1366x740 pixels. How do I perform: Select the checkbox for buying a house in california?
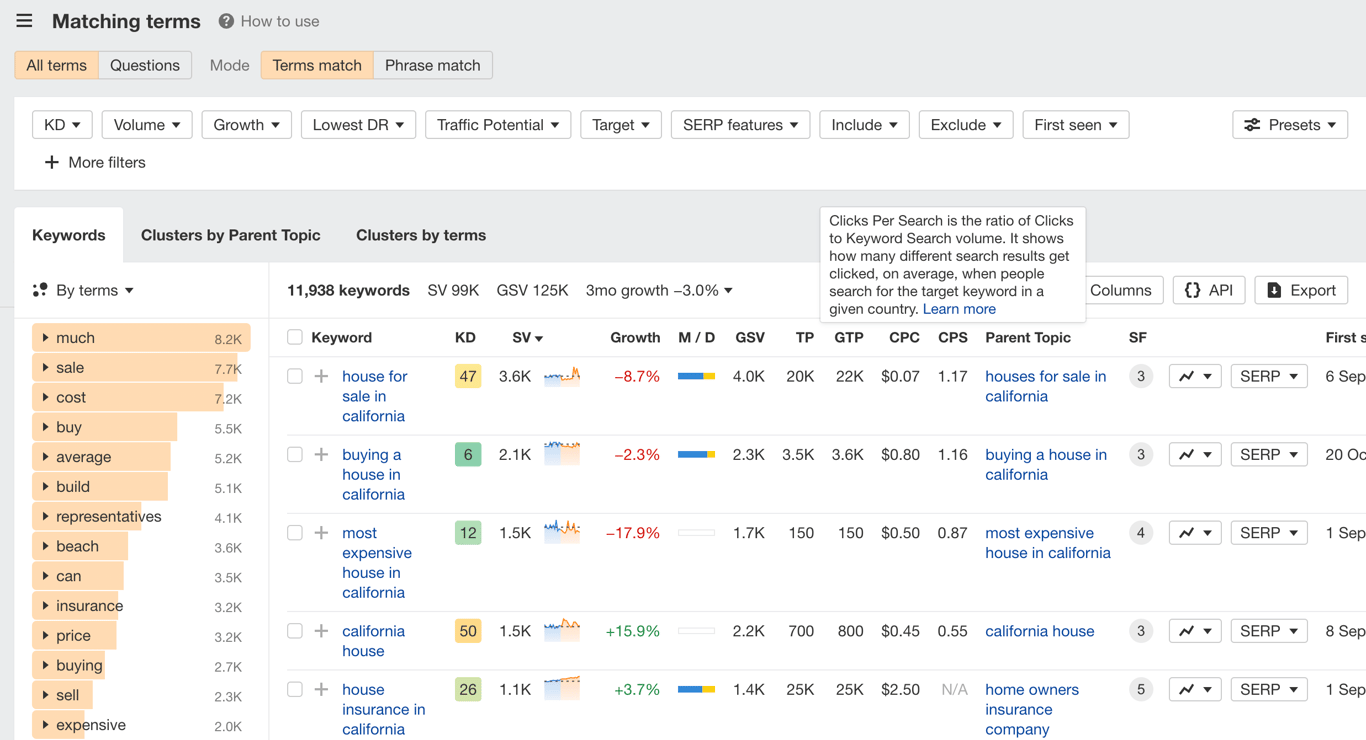[x=295, y=454]
